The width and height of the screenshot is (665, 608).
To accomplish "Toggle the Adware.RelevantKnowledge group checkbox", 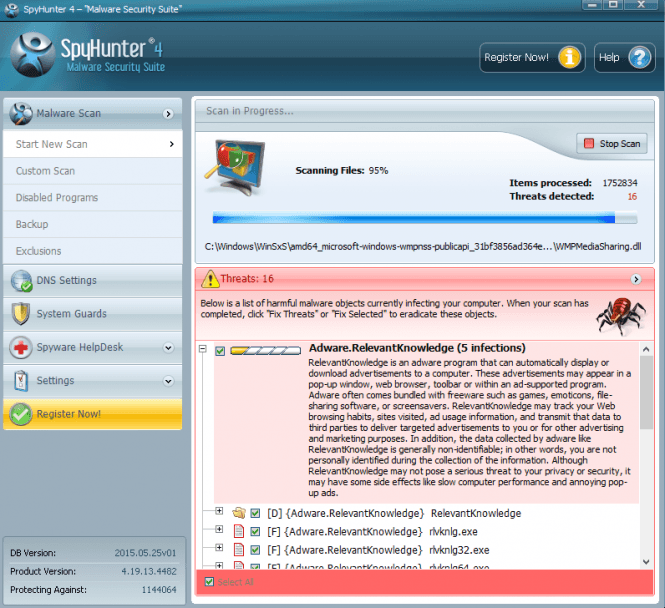I will click(x=220, y=351).
